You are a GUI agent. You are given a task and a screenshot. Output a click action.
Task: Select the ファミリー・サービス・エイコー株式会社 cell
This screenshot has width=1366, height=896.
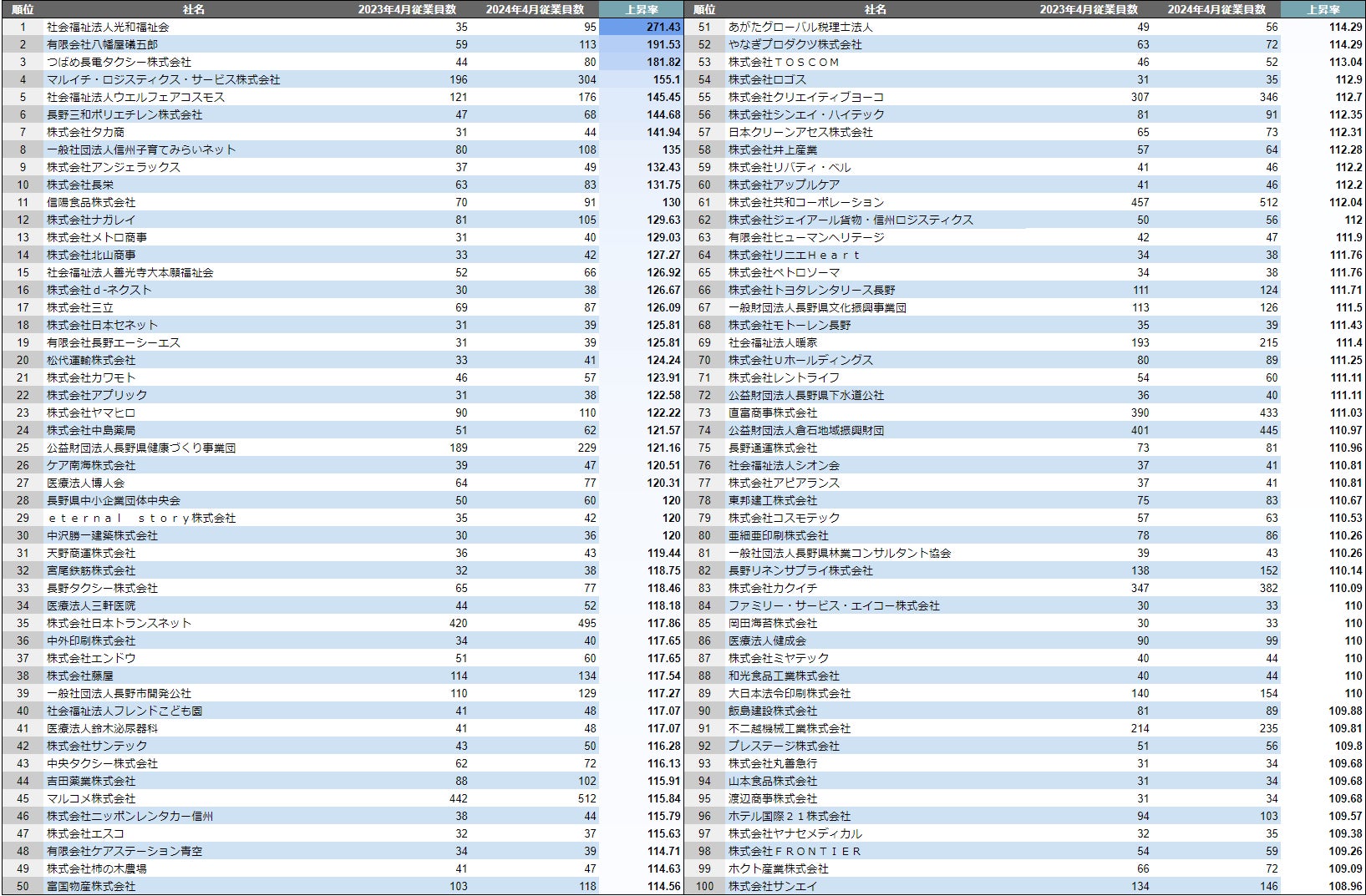(x=834, y=605)
